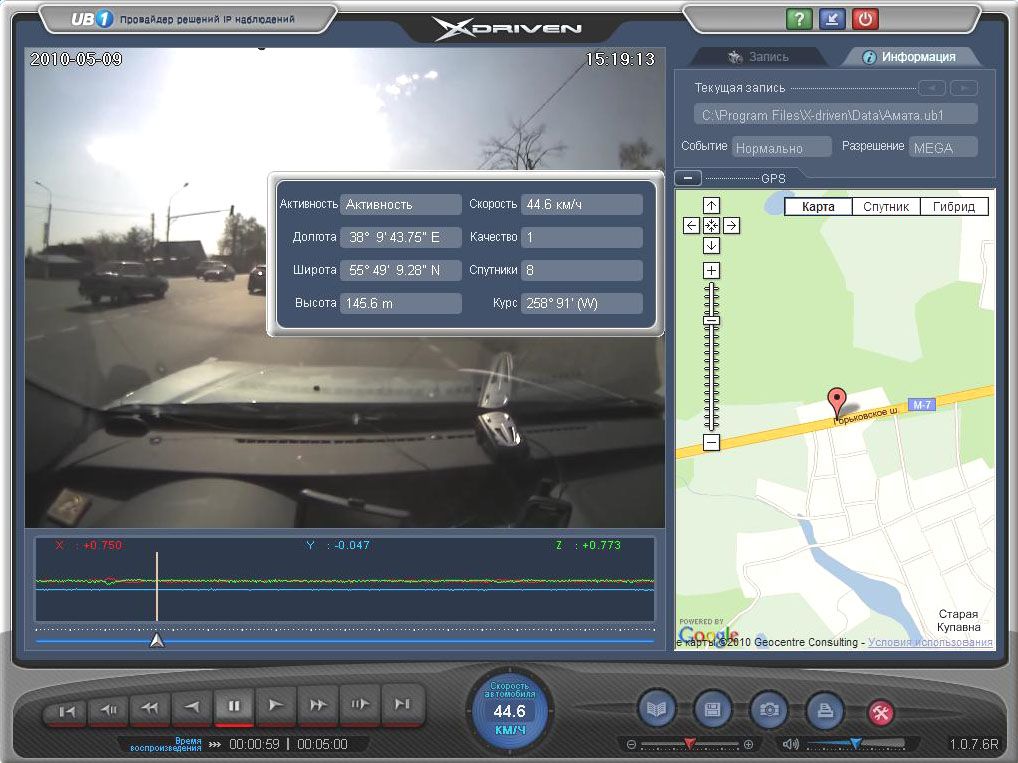This screenshot has height=763, width=1018.
Task: Click the playback speed minus icon
Action: (x=631, y=744)
